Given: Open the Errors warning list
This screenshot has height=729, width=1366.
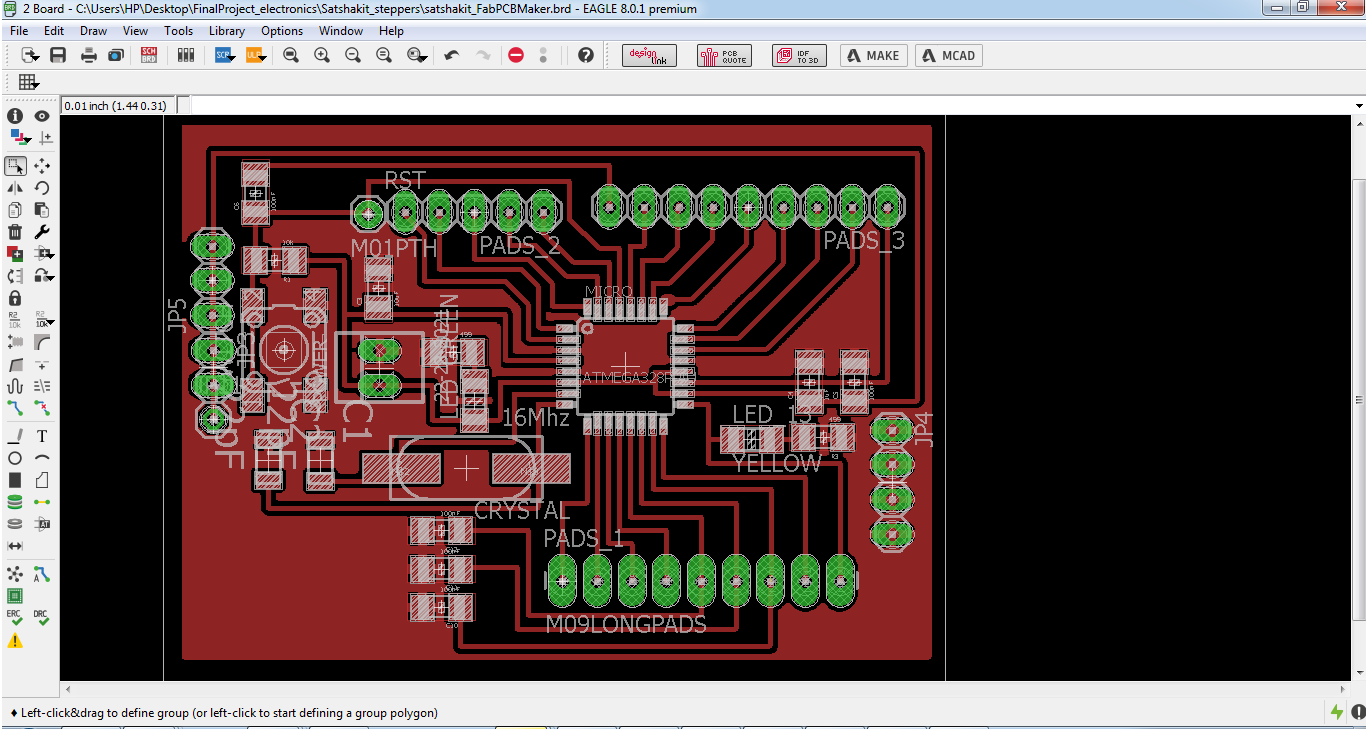Looking at the screenshot, I should 15,641.
